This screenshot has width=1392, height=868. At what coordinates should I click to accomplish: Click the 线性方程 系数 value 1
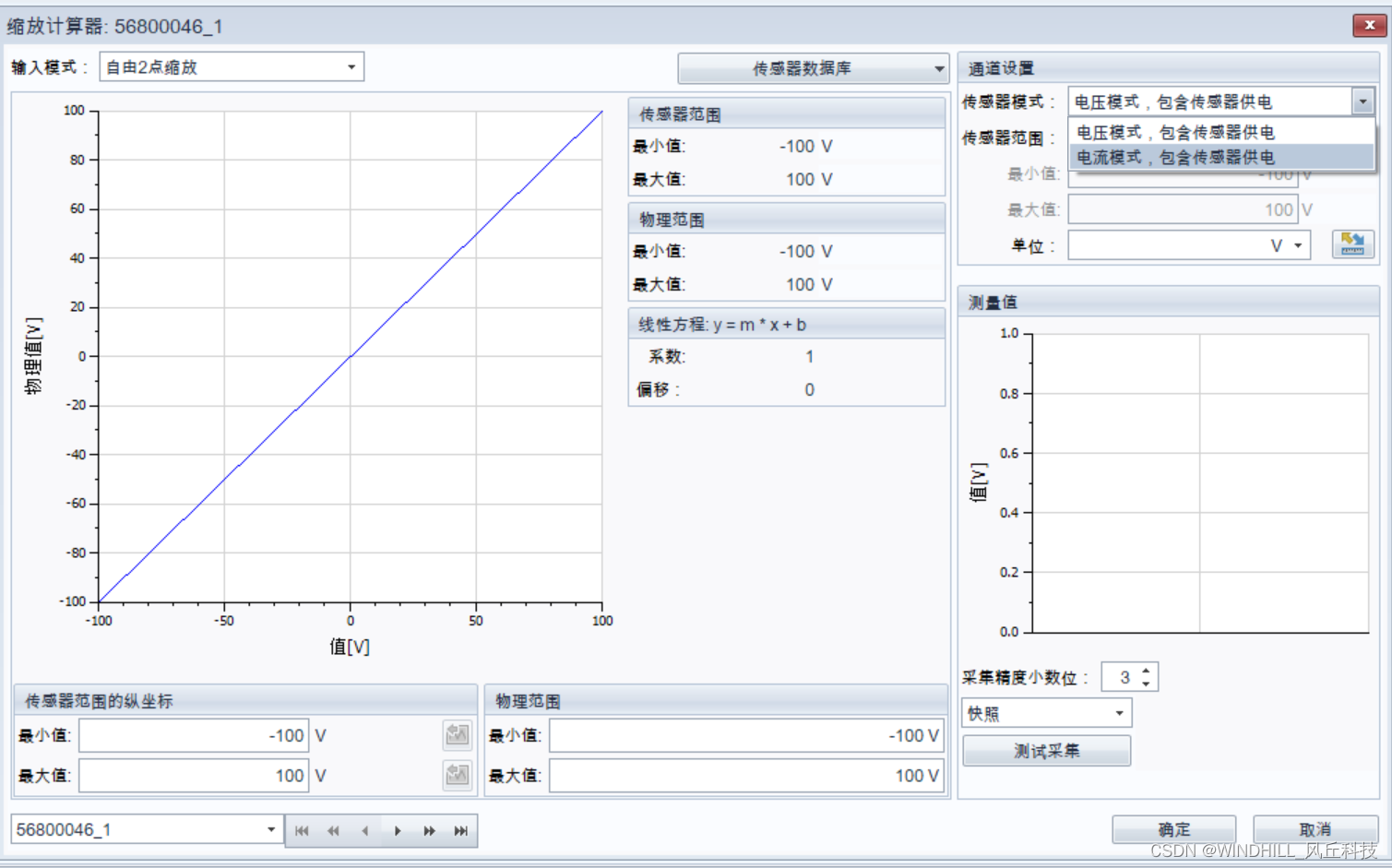pyautogui.click(x=809, y=356)
